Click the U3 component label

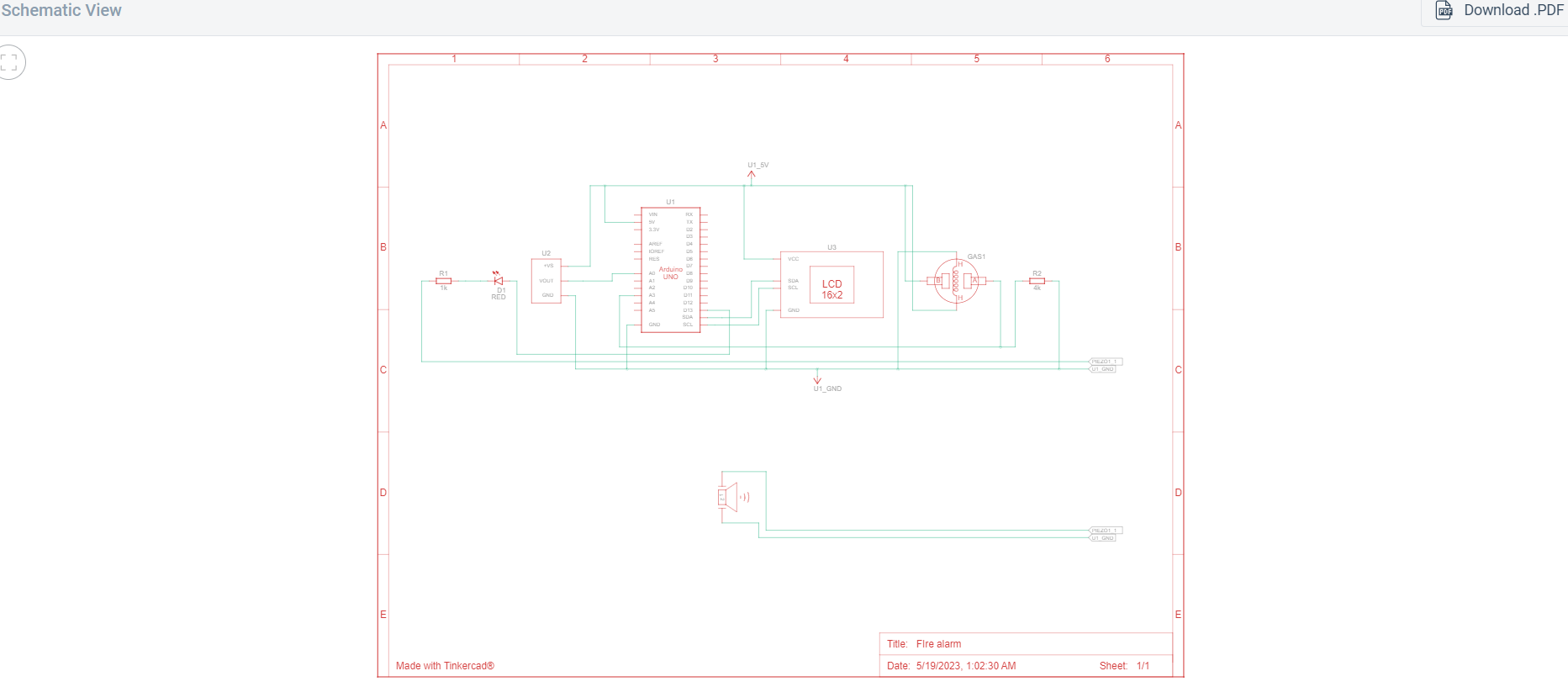coord(832,247)
